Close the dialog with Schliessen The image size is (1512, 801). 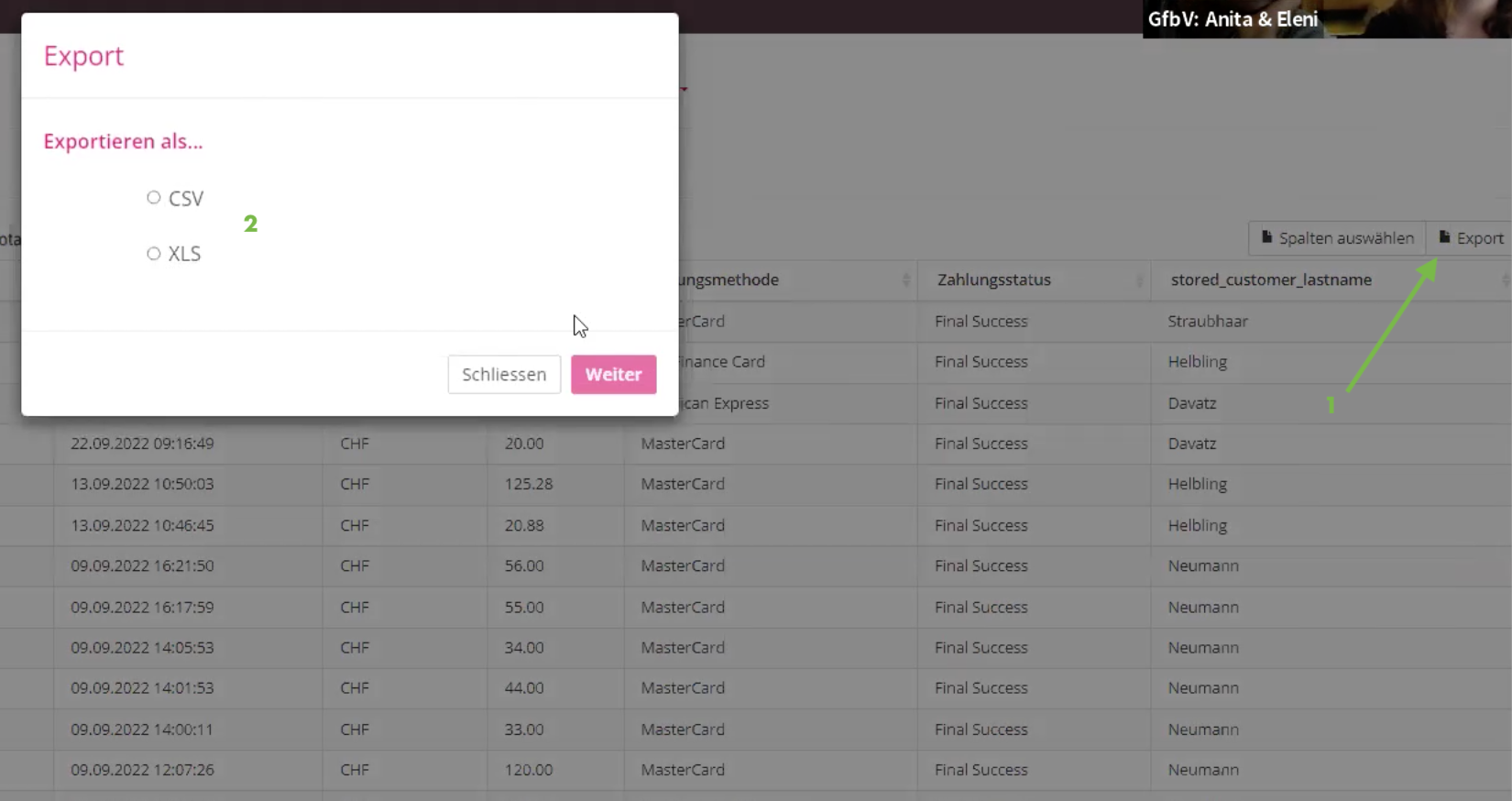coord(504,374)
